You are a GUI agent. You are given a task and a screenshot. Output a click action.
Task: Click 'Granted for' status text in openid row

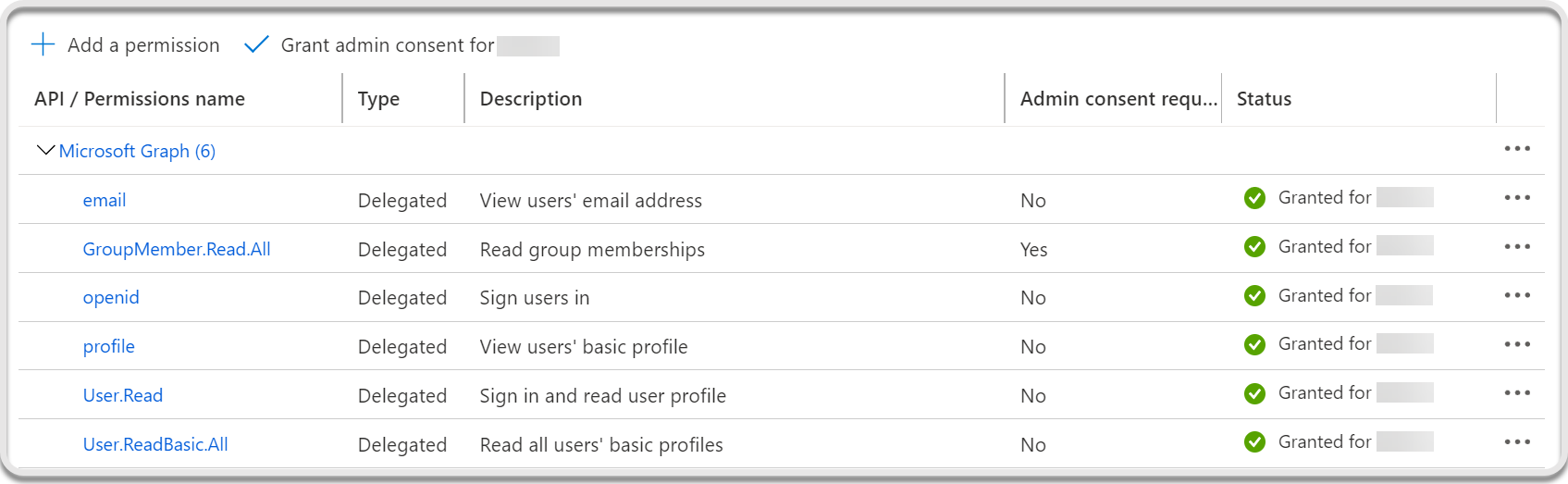pos(1325,295)
